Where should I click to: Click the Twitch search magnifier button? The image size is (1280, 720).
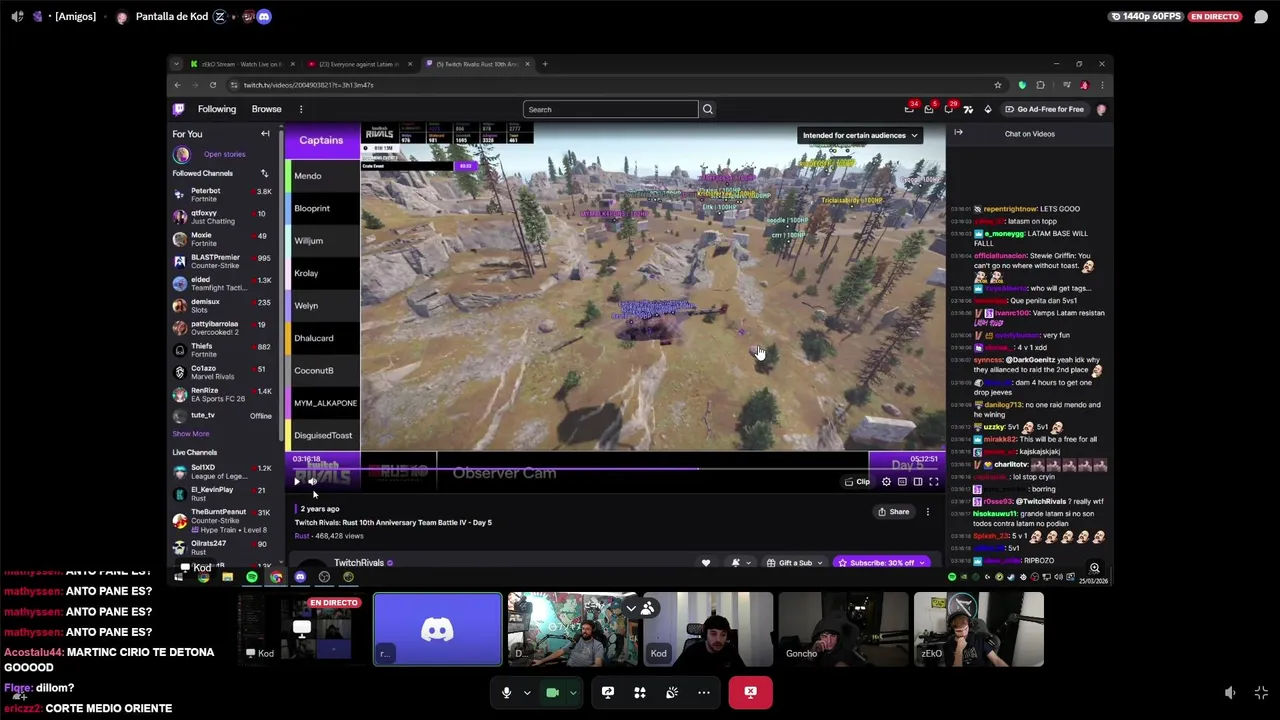[707, 109]
